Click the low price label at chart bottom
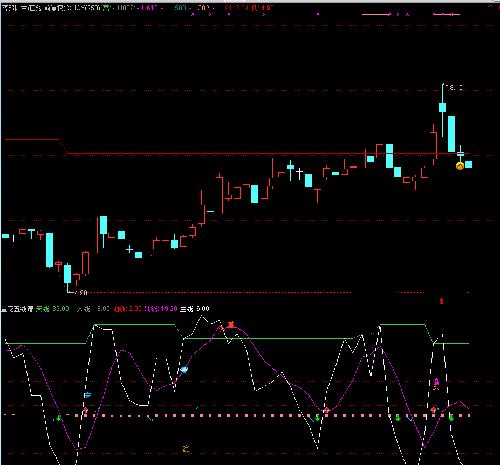Screen dimensions: 500x465 81,293
